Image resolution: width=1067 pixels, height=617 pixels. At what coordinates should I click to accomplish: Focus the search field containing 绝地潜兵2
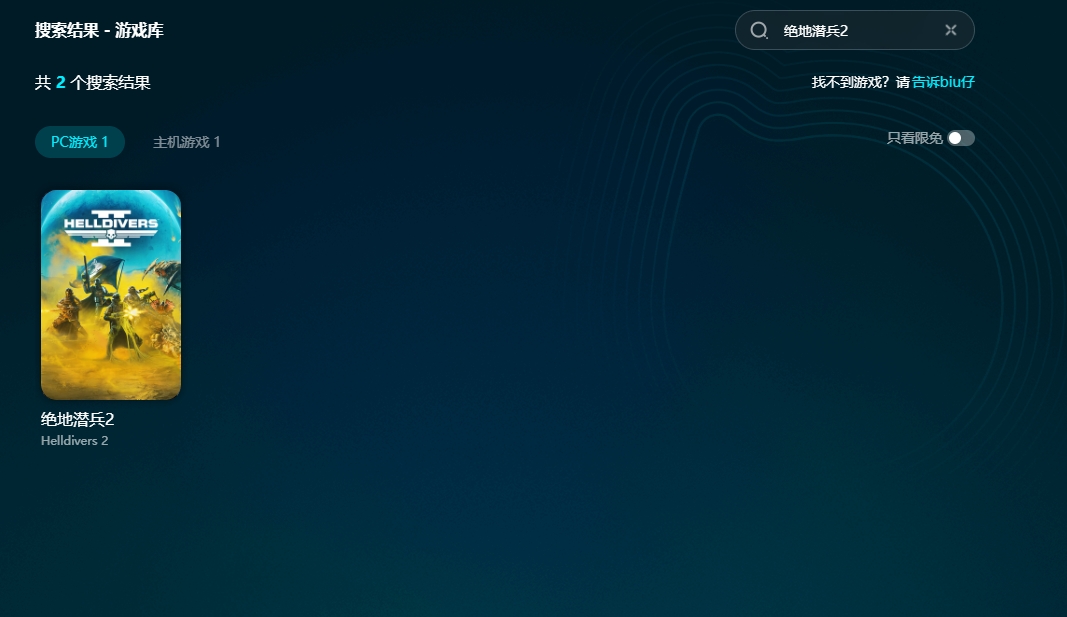point(855,30)
